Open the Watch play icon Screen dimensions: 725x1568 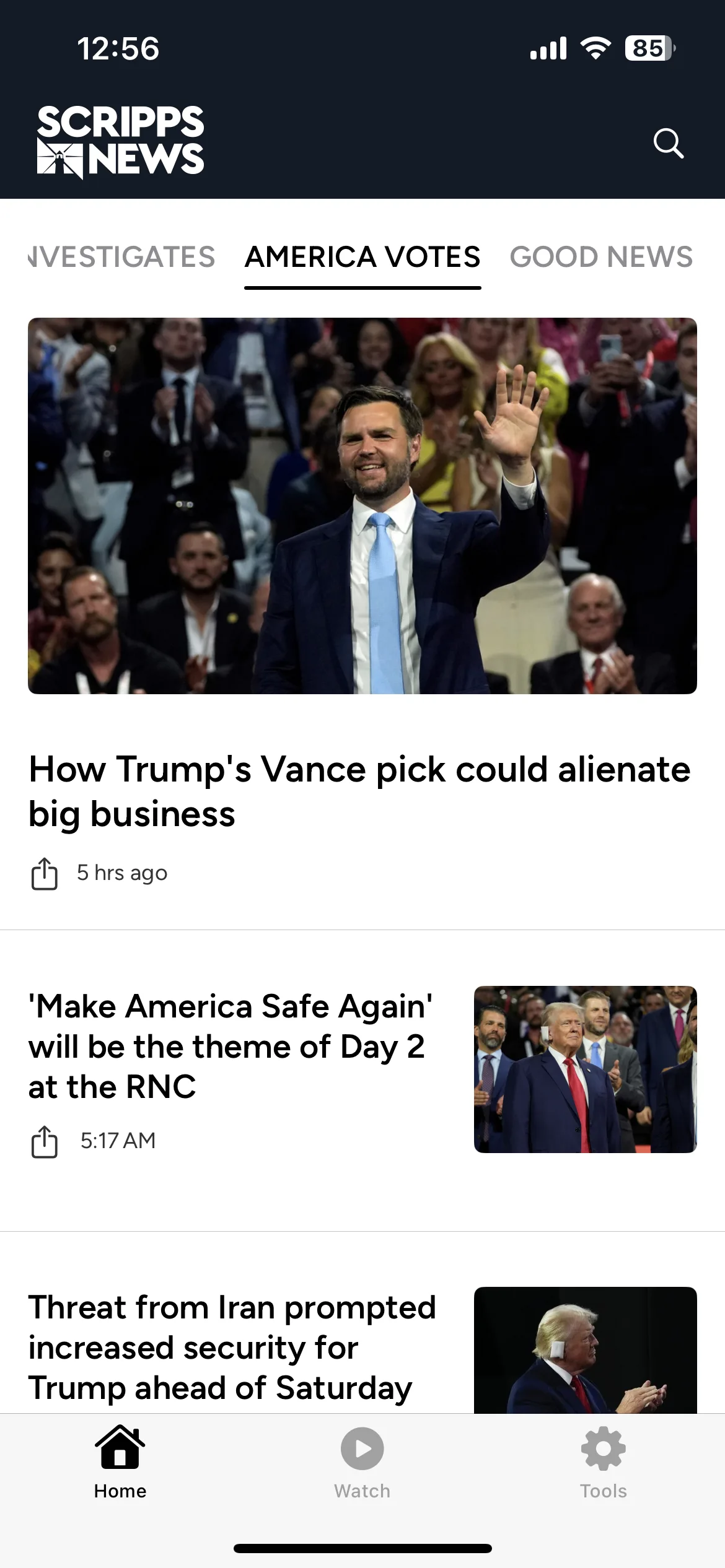[362, 1449]
